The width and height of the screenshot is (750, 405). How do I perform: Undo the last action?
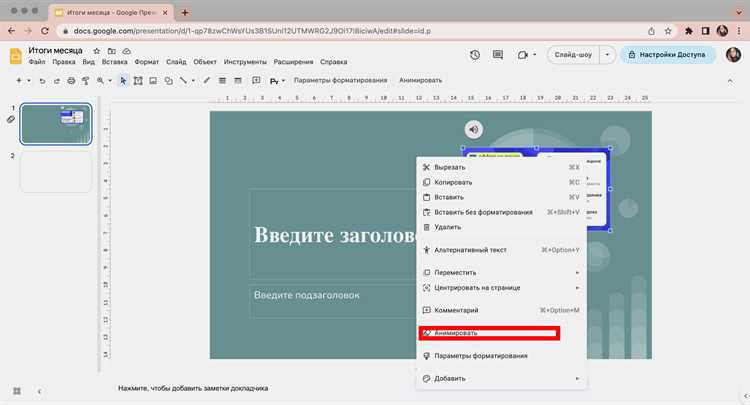[42, 81]
